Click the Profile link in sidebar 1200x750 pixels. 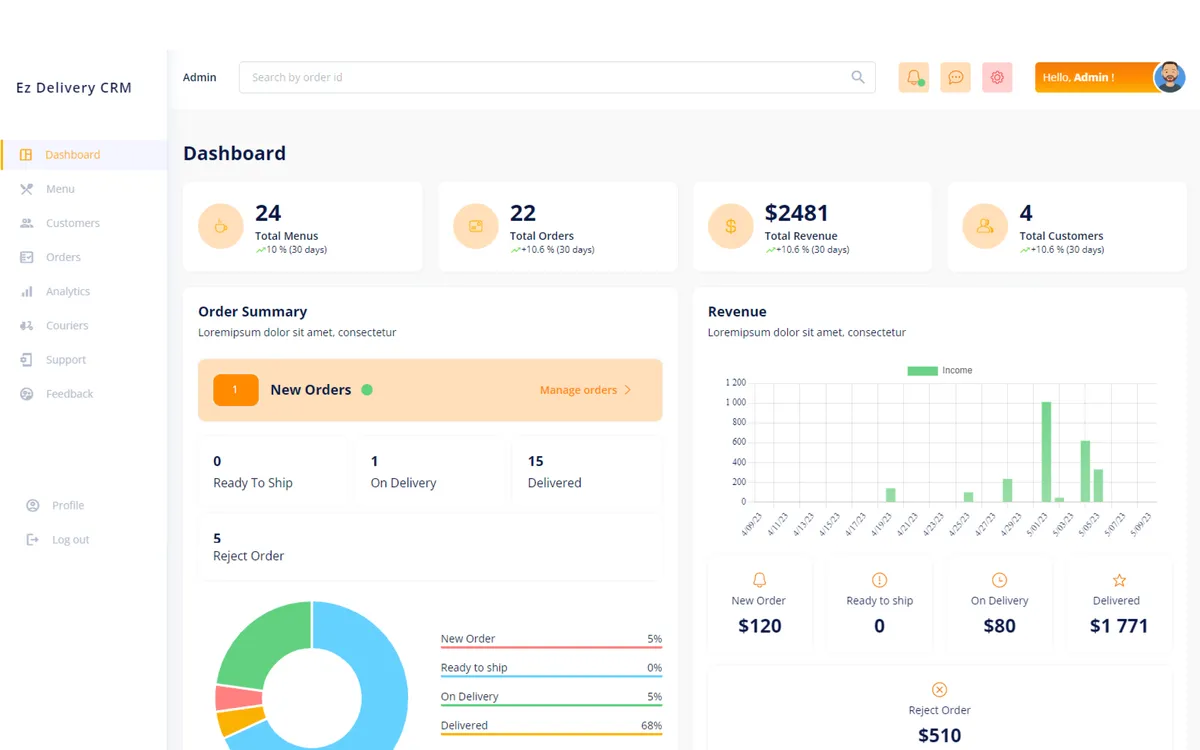tap(68, 506)
